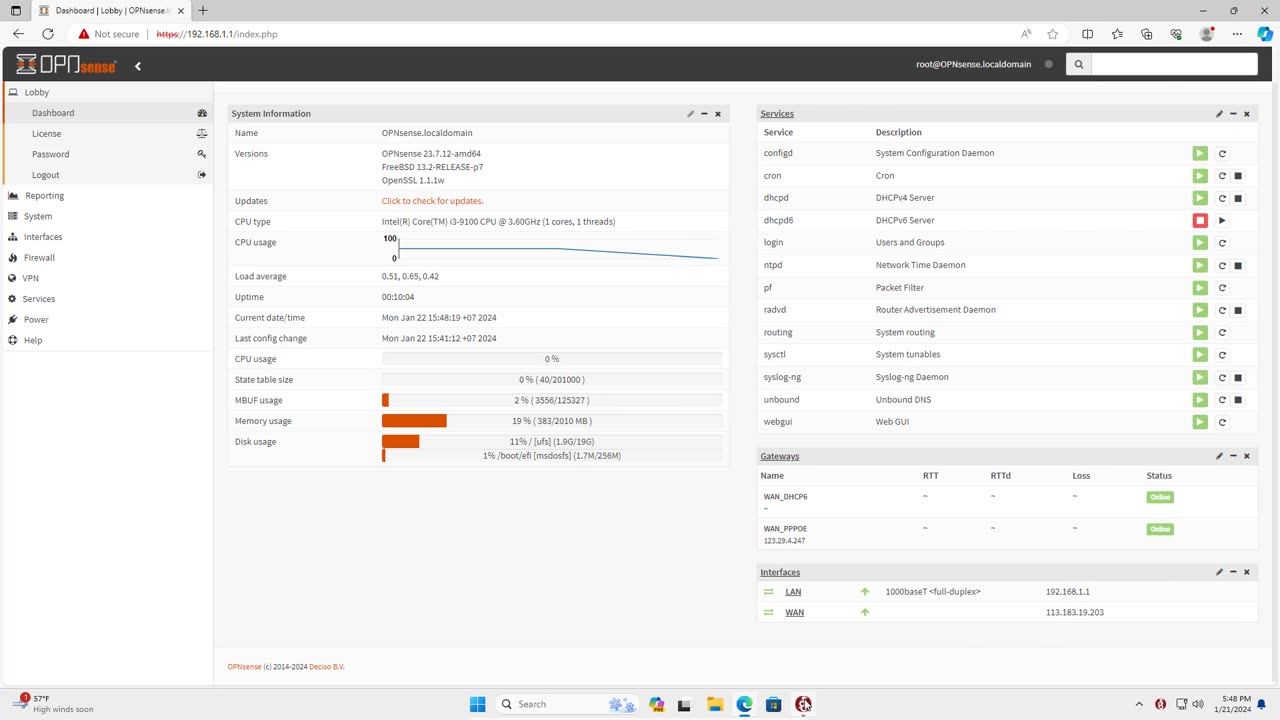Image resolution: width=1280 pixels, height=720 pixels.
Task: Edit the Gateways widget settings
Action: 1219,456
